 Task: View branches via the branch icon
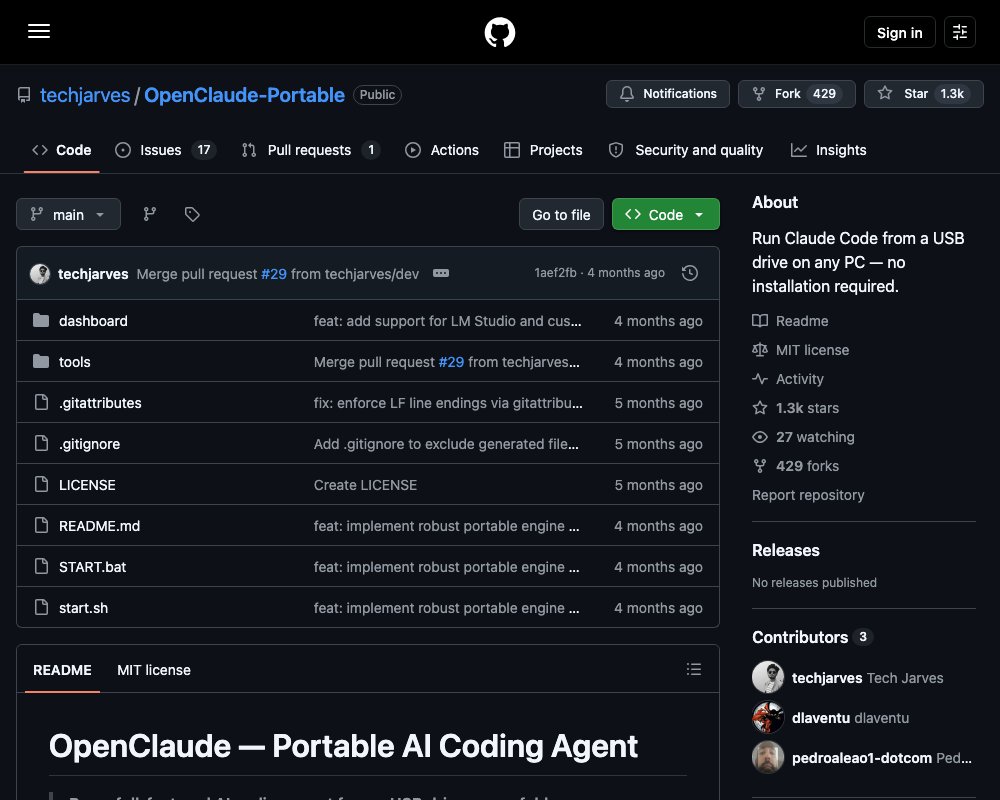point(149,214)
